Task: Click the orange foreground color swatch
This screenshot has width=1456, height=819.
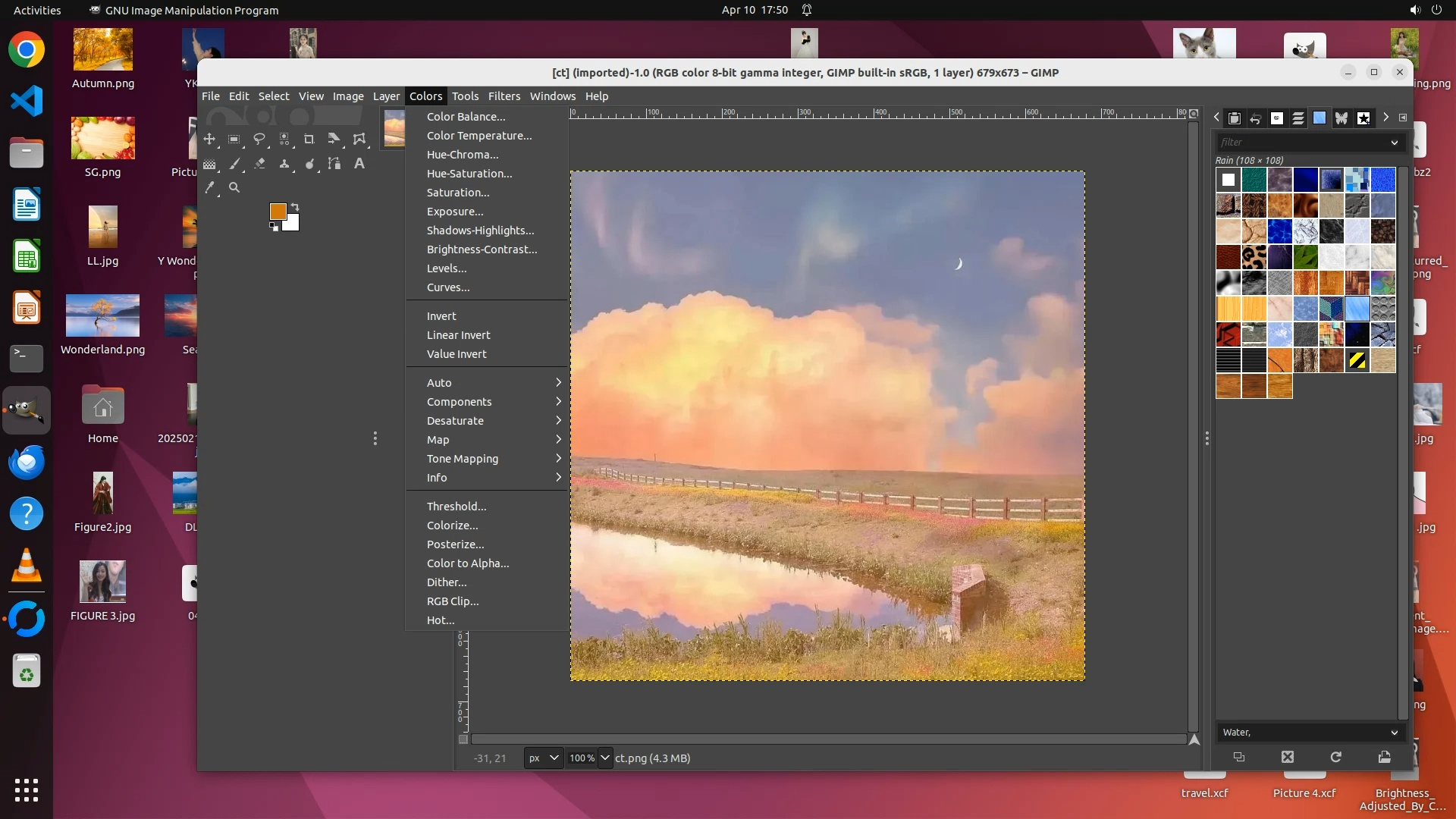Action: point(278,212)
